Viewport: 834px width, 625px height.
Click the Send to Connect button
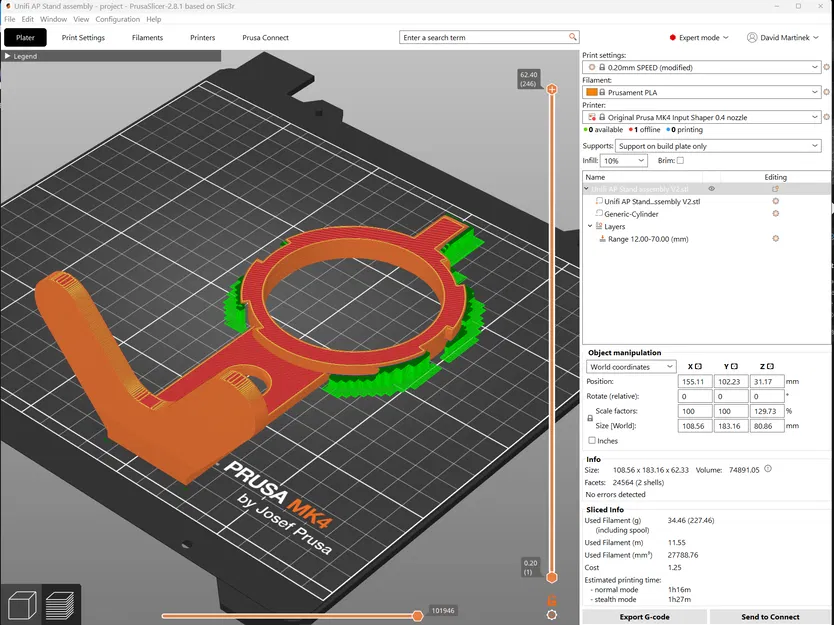coord(770,616)
